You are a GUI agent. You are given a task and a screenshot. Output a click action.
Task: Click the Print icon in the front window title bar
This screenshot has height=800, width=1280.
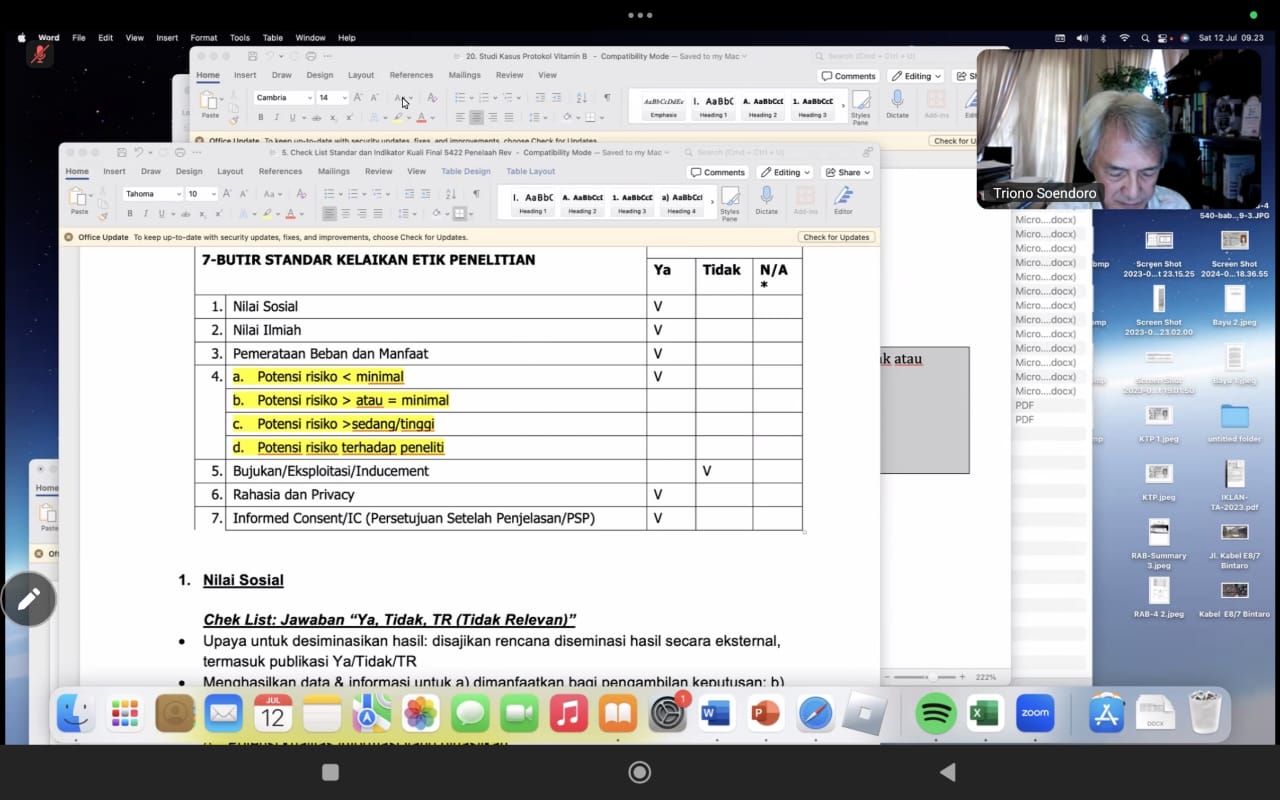tap(180, 153)
